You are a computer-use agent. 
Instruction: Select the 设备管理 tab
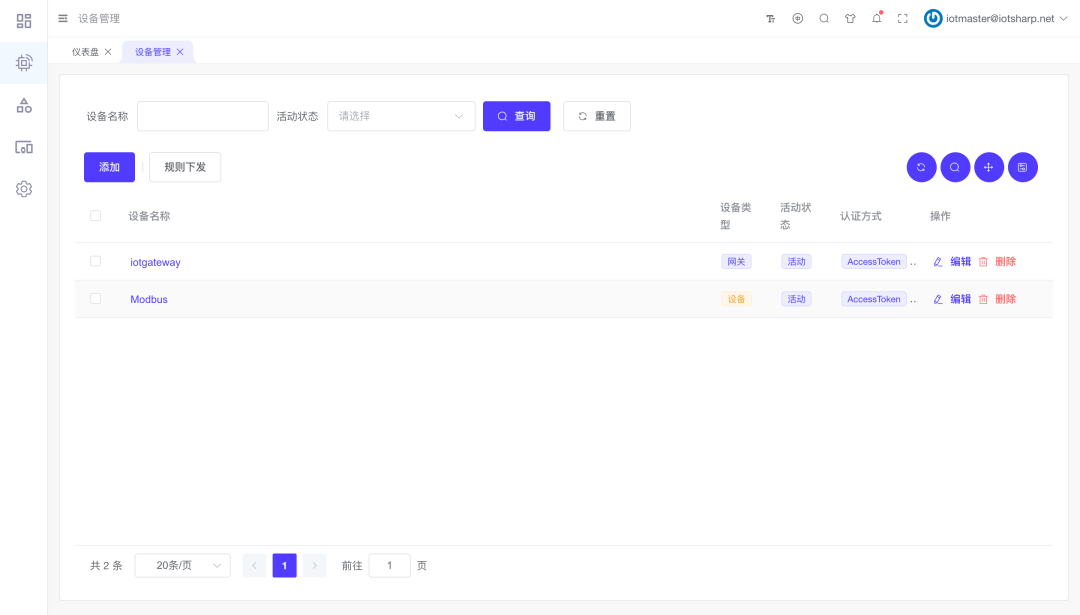pos(152,52)
